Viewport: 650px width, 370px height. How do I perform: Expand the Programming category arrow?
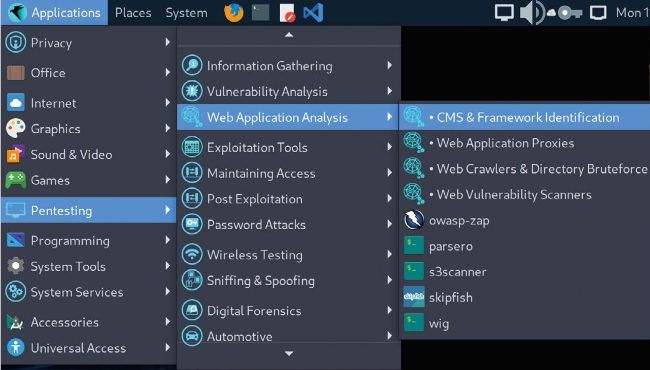click(167, 240)
